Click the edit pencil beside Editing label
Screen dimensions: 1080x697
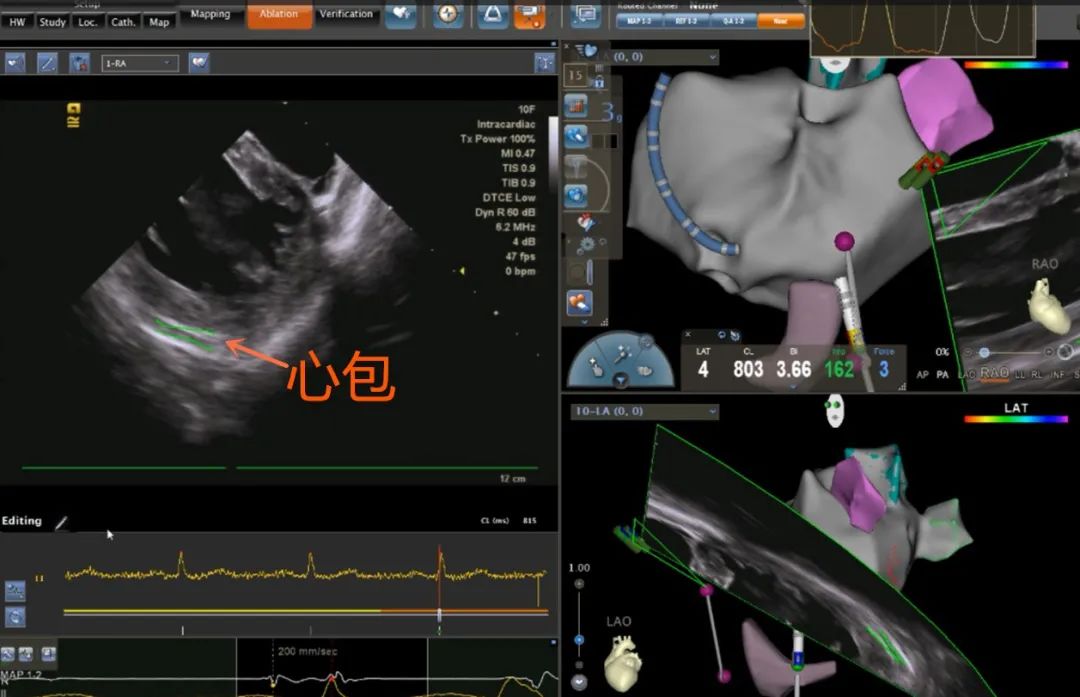point(61,521)
